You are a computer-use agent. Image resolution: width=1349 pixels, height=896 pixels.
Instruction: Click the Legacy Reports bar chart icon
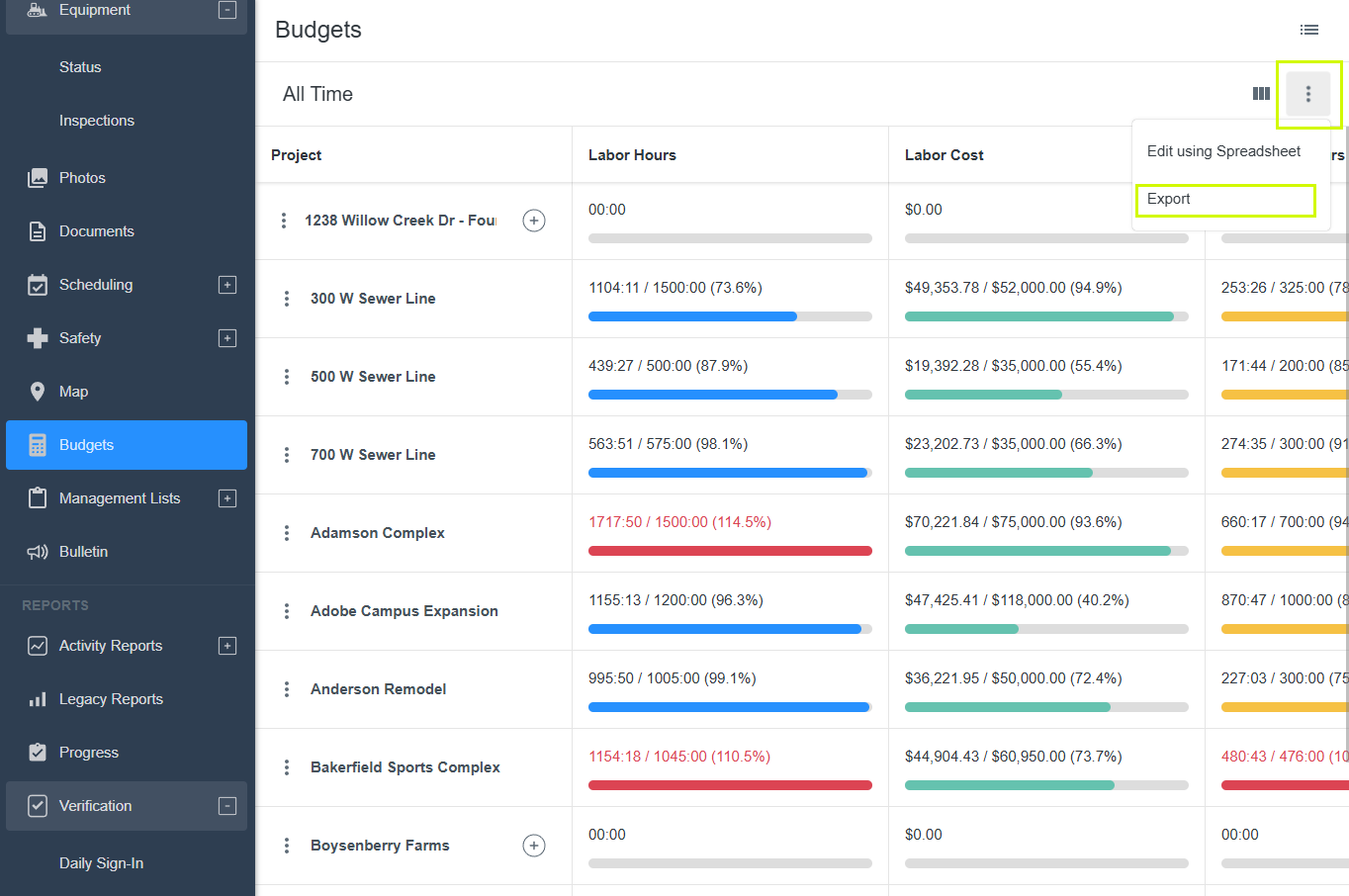(38, 699)
